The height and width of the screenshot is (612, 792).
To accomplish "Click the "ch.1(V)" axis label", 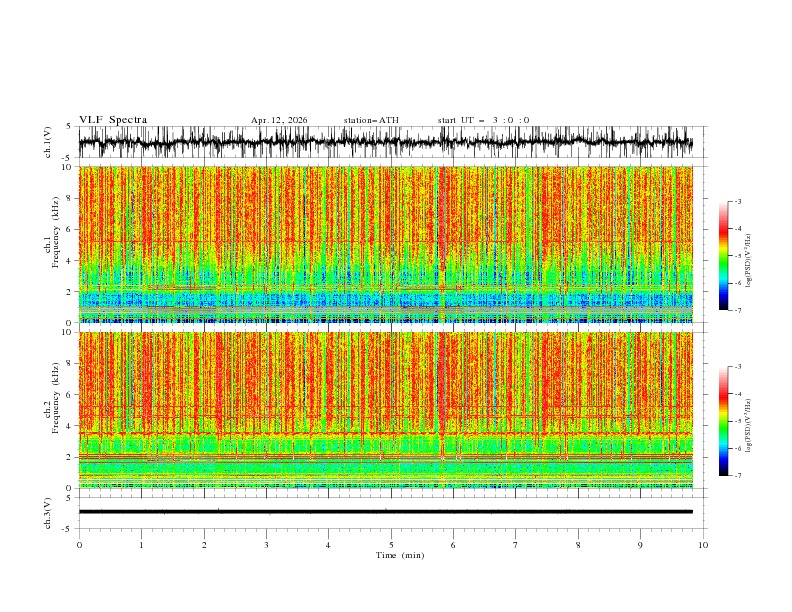I will (x=48, y=142).
